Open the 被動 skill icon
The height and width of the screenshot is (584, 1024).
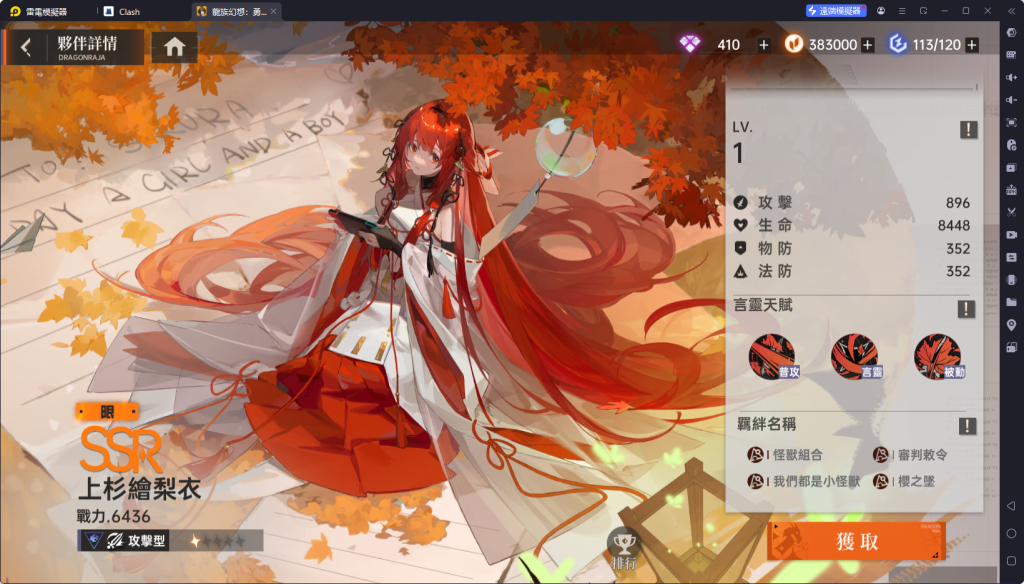click(x=938, y=357)
